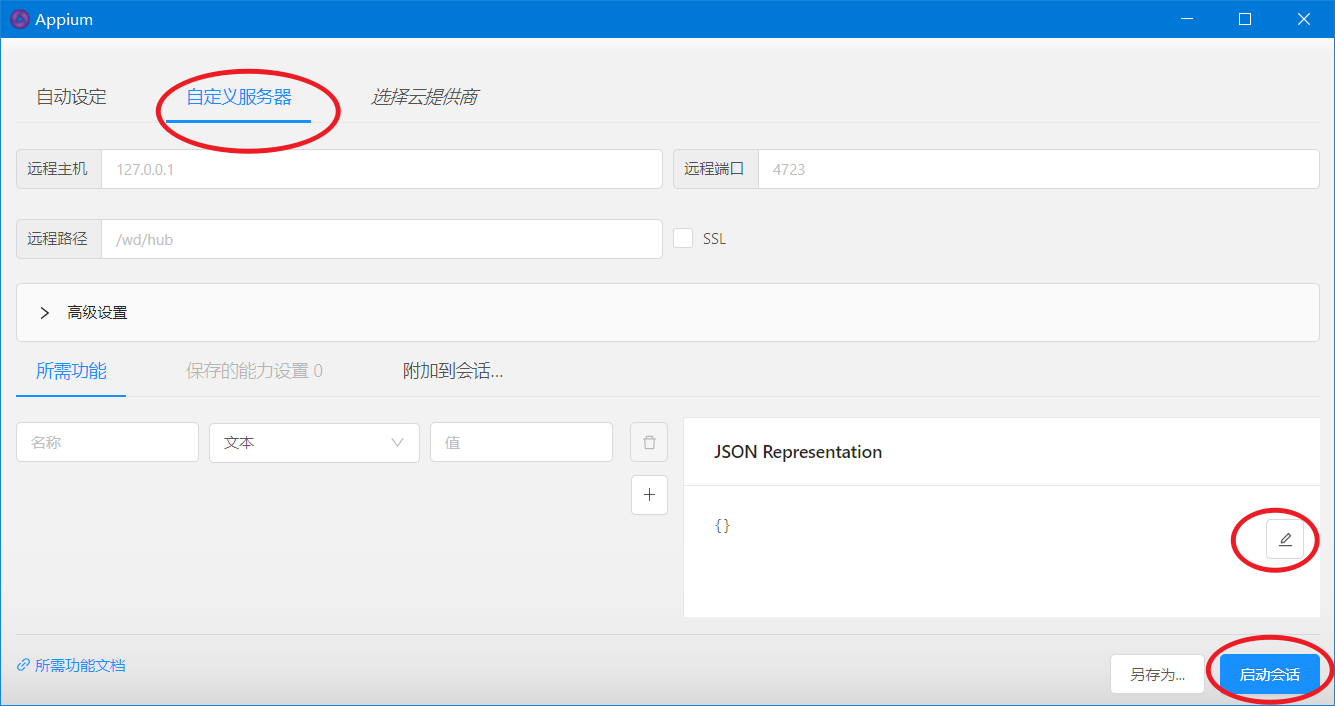This screenshot has width=1335, height=706.
Task: Minimize the Appium window
Action: click(x=1187, y=19)
